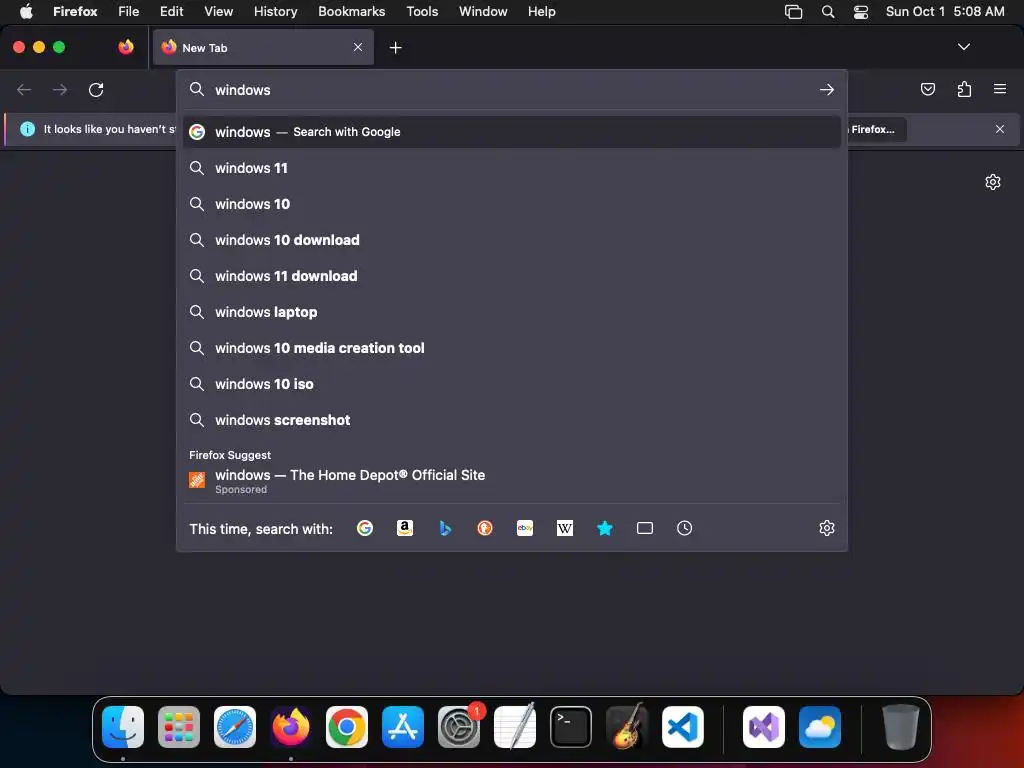This screenshot has height=768, width=1024.
Task: Search with the Wikipedia icon
Action: coord(565,528)
